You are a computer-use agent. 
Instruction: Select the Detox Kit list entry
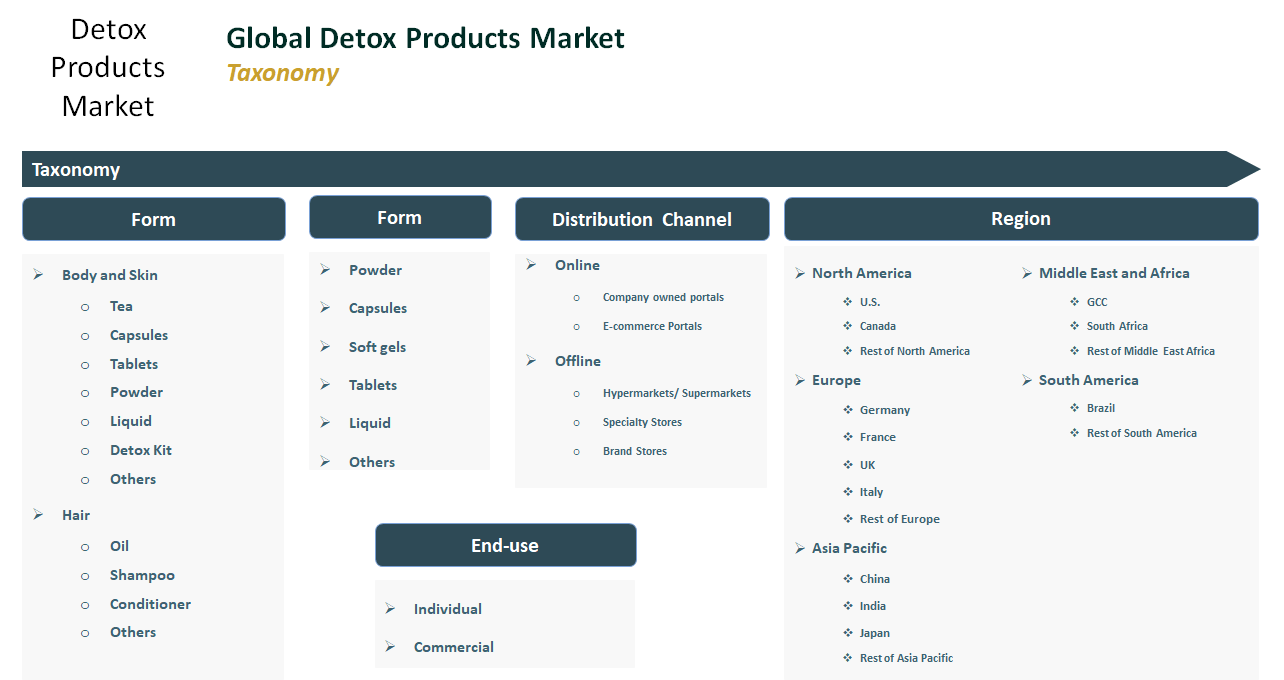pyautogui.click(x=139, y=450)
